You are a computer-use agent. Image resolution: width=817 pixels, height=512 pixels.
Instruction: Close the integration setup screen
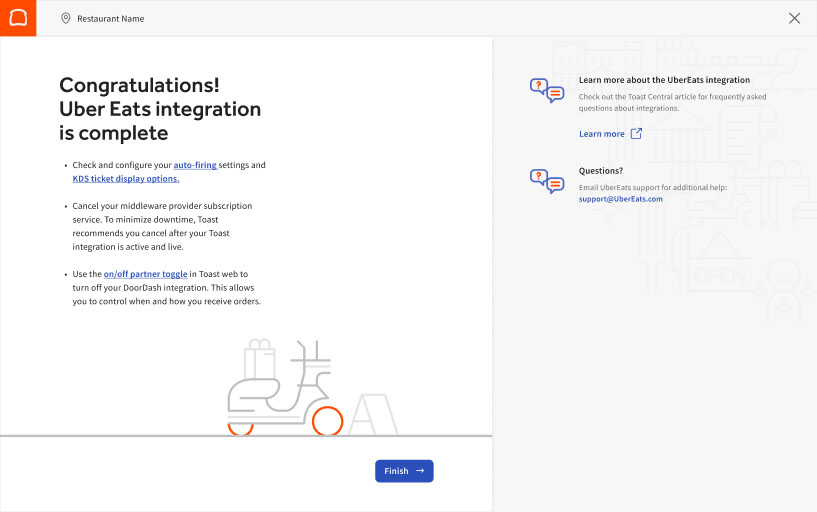tap(794, 18)
